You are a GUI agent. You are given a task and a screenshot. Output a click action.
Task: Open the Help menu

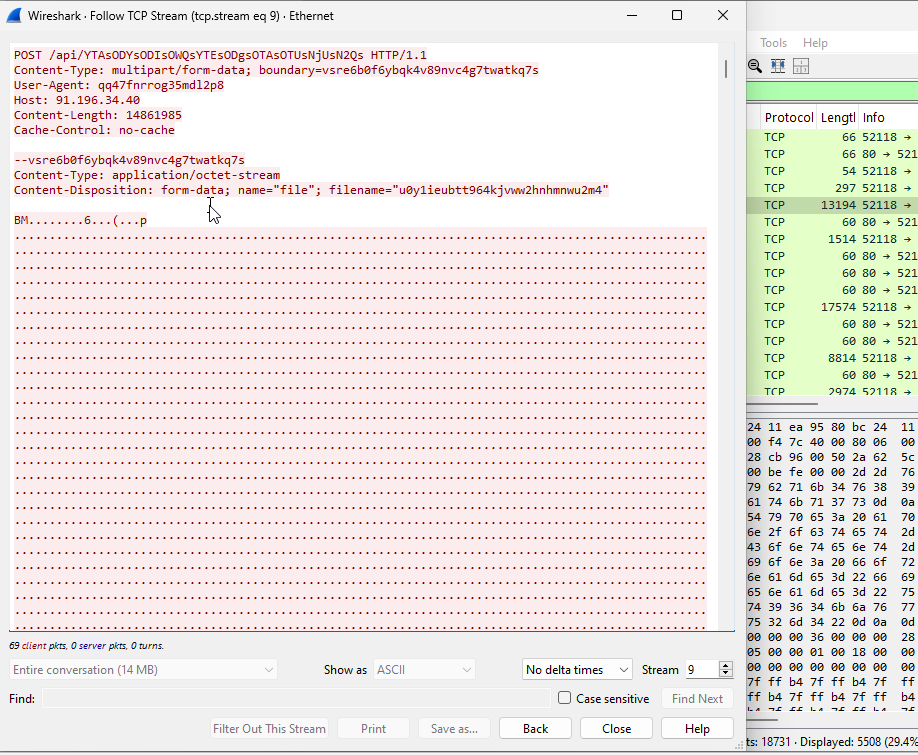815,43
